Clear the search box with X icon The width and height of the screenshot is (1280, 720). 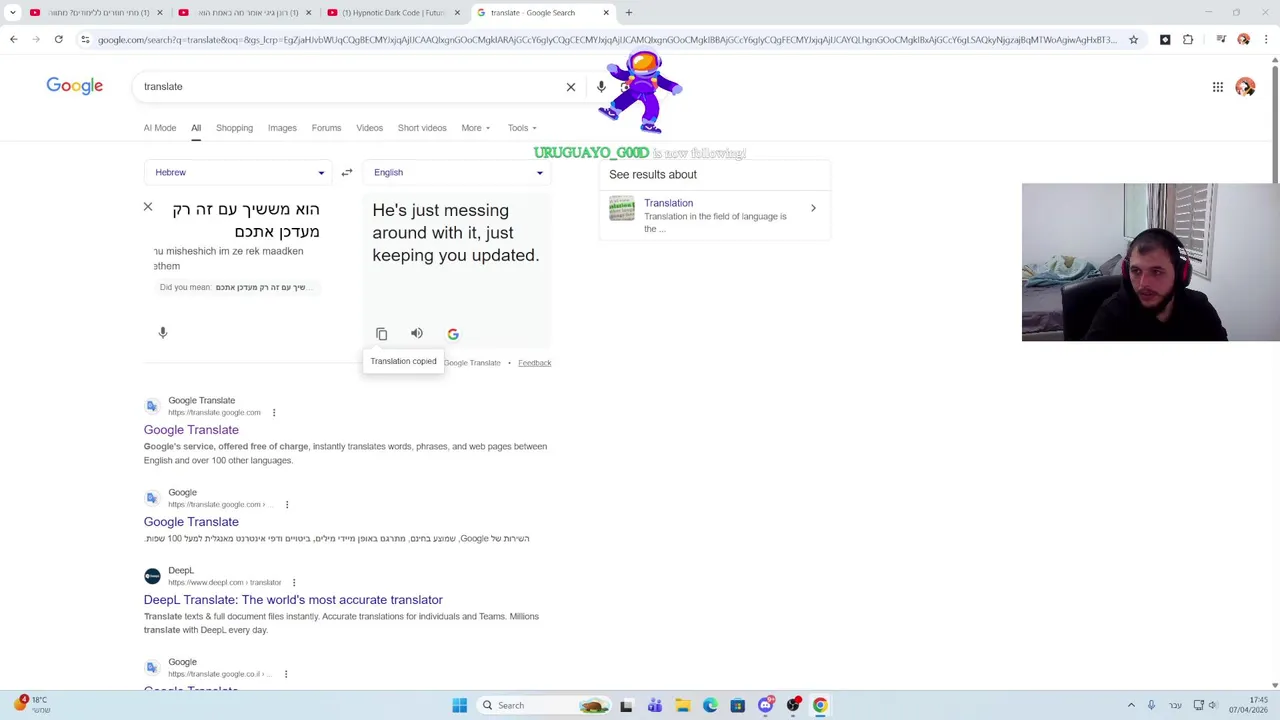(571, 87)
